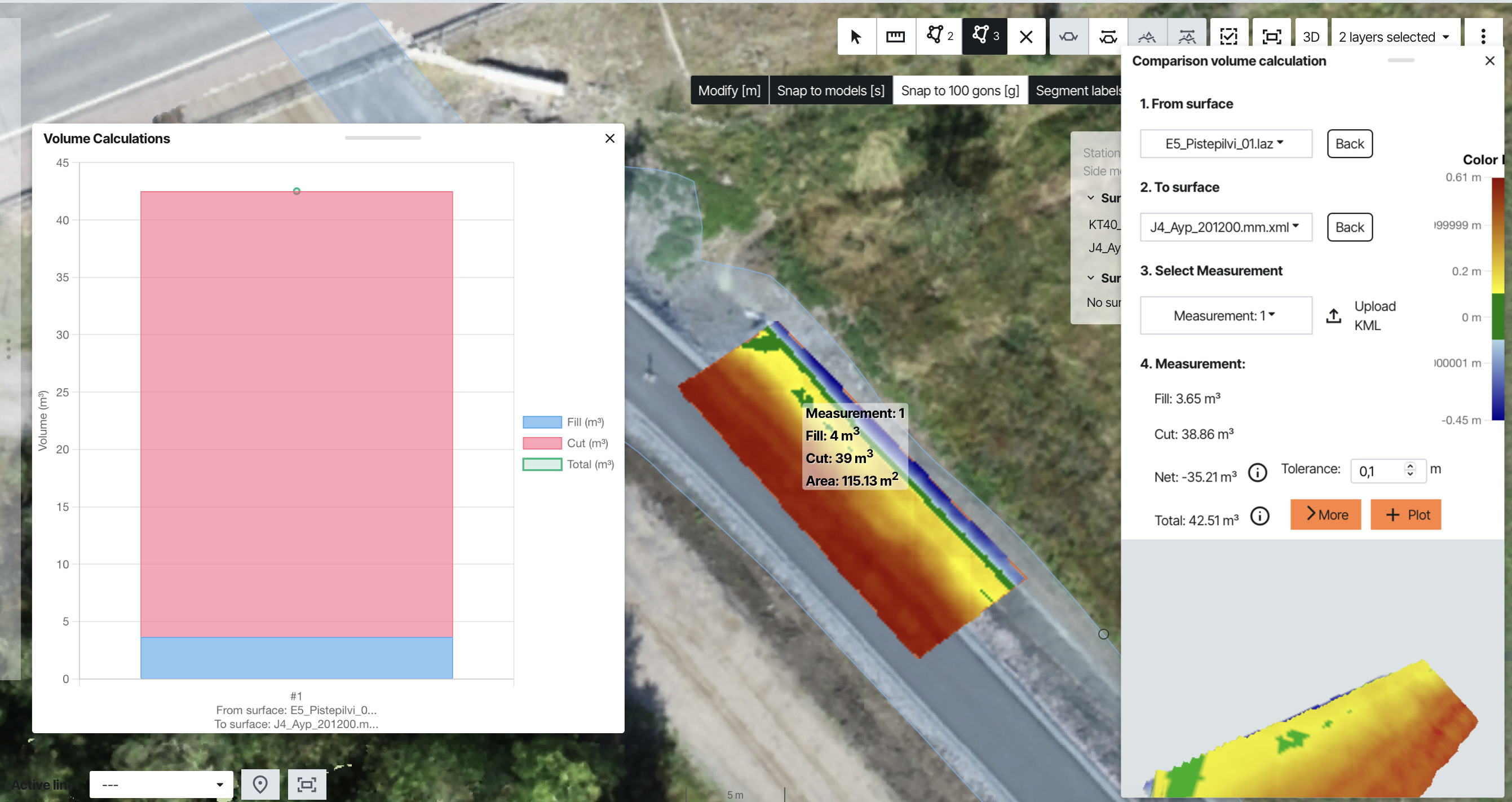
Task: Click the Upload KML icon
Action: (1333, 315)
